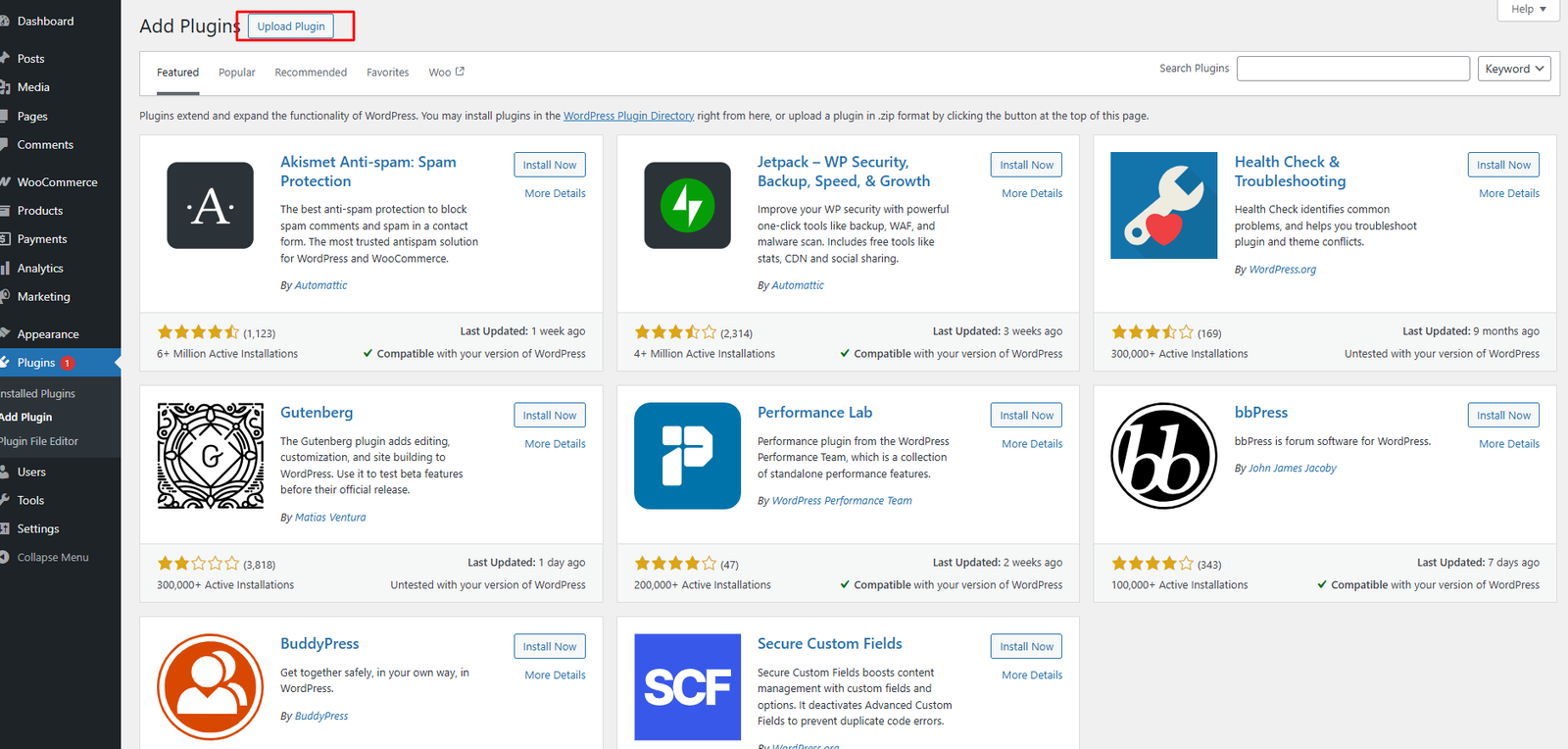Screen dimensions: 1568x749
Task: Collapse the admin sidebar menu
Action: pyautogui.click(x=52, y=558)
